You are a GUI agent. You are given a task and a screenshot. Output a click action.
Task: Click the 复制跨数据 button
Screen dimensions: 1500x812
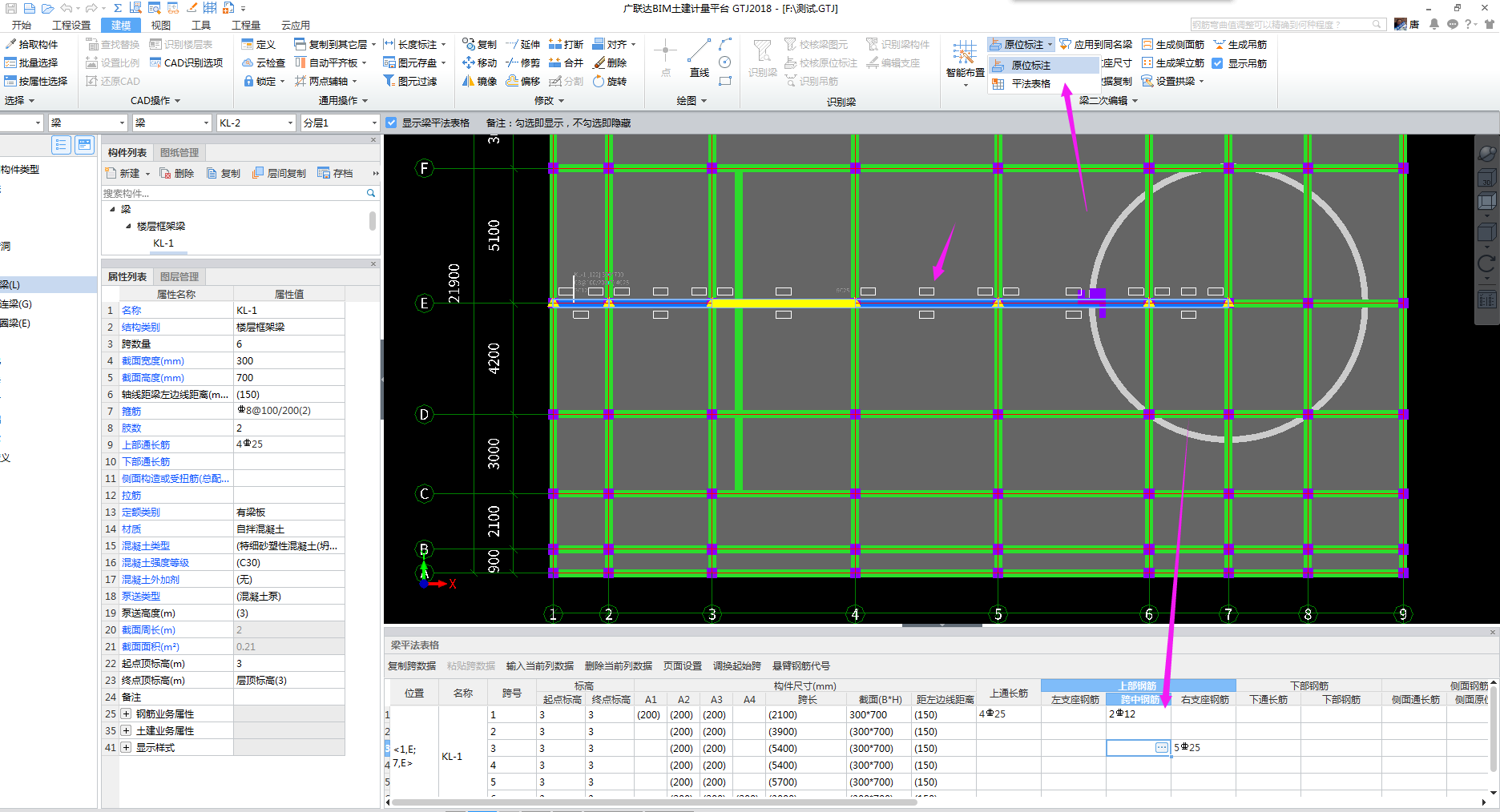click(x=412, y=666)
